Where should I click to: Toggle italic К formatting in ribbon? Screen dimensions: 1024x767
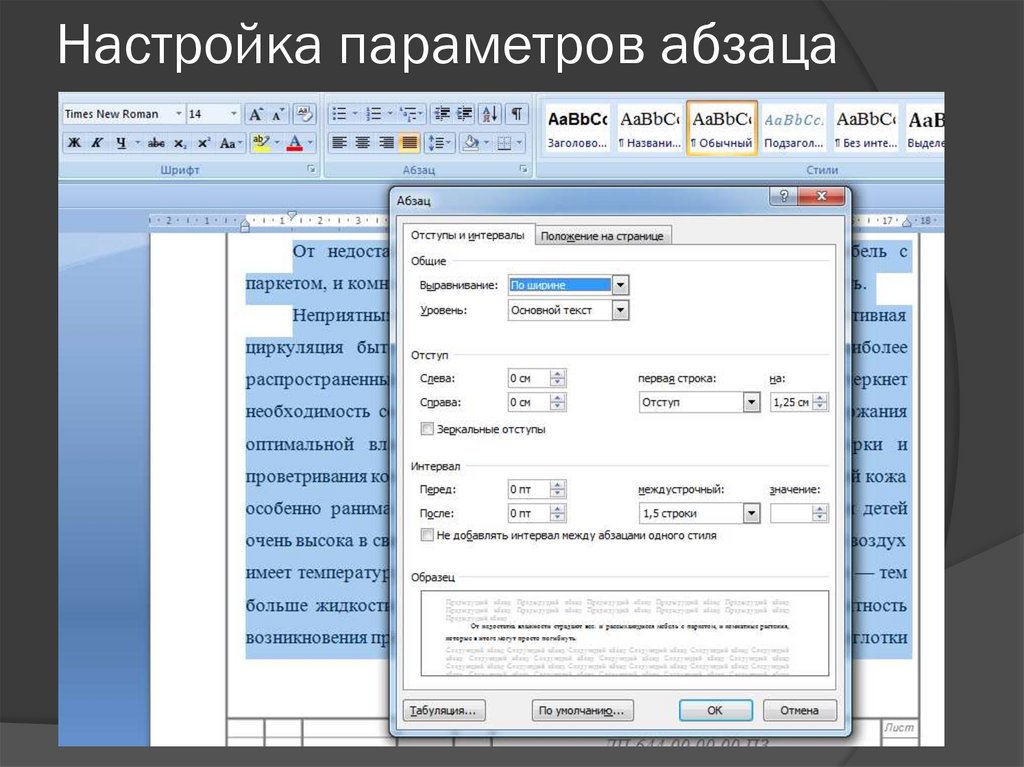97,143
